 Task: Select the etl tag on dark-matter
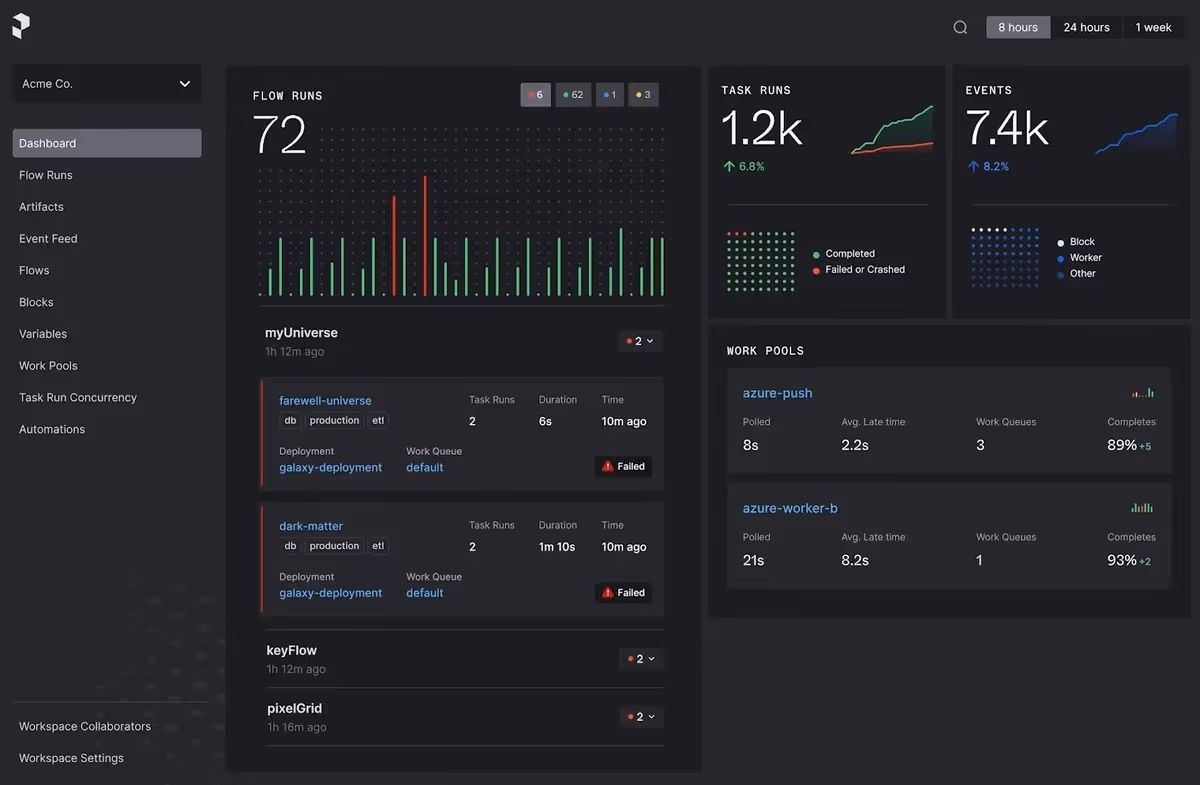pyautogui.click(x=378, y=546)
